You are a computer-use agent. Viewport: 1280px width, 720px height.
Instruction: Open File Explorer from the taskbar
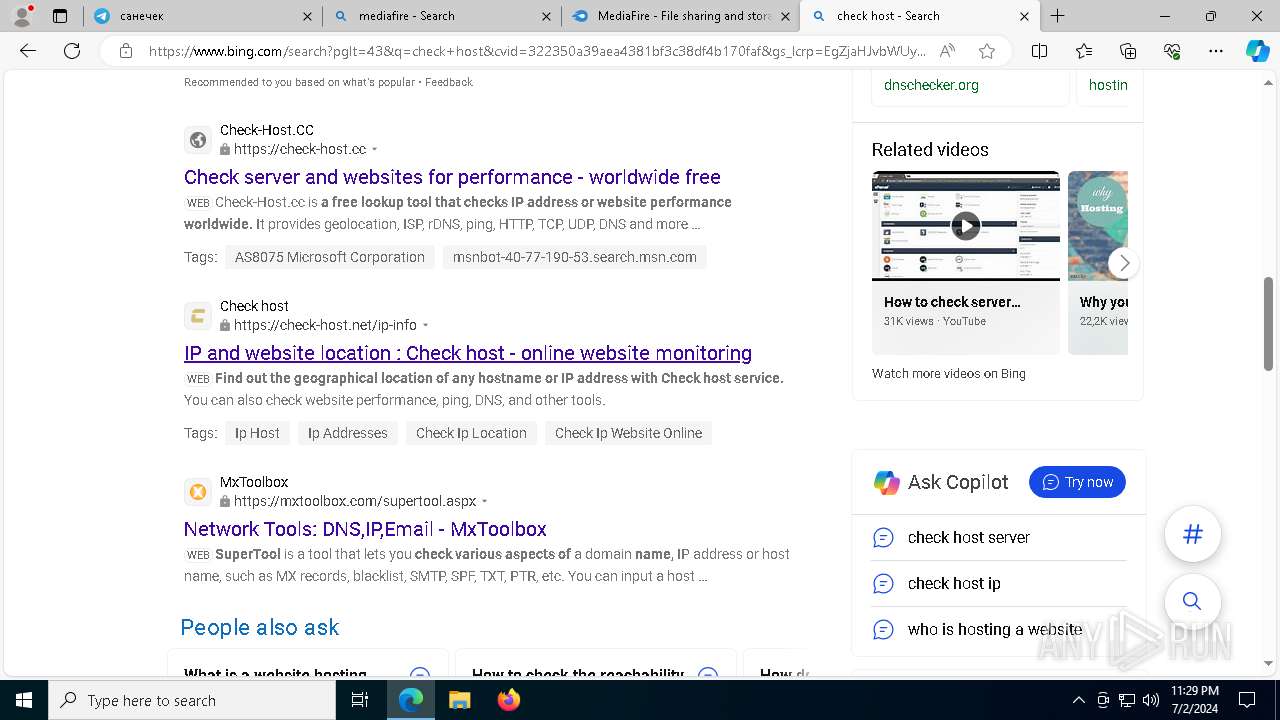coord(459,700)
